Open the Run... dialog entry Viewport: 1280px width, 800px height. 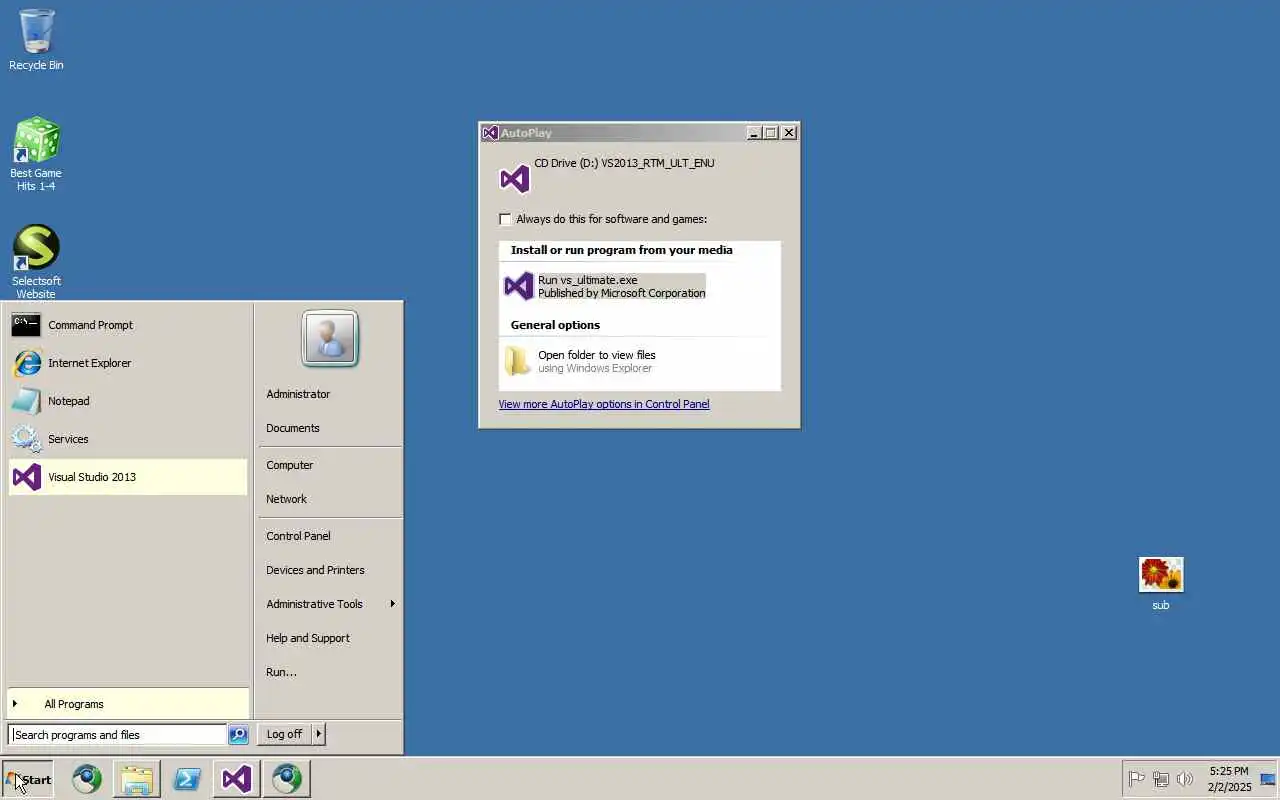tap(330, 672)
